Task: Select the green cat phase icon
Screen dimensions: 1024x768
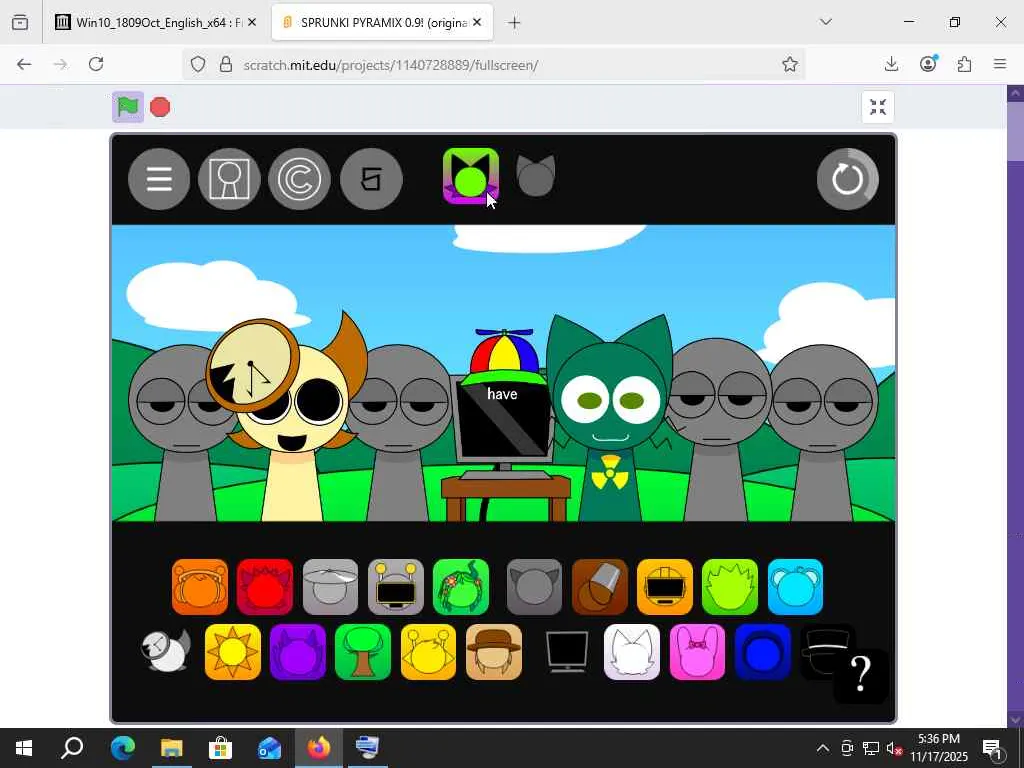Action: pyautogui.click(x=470, y=176)
